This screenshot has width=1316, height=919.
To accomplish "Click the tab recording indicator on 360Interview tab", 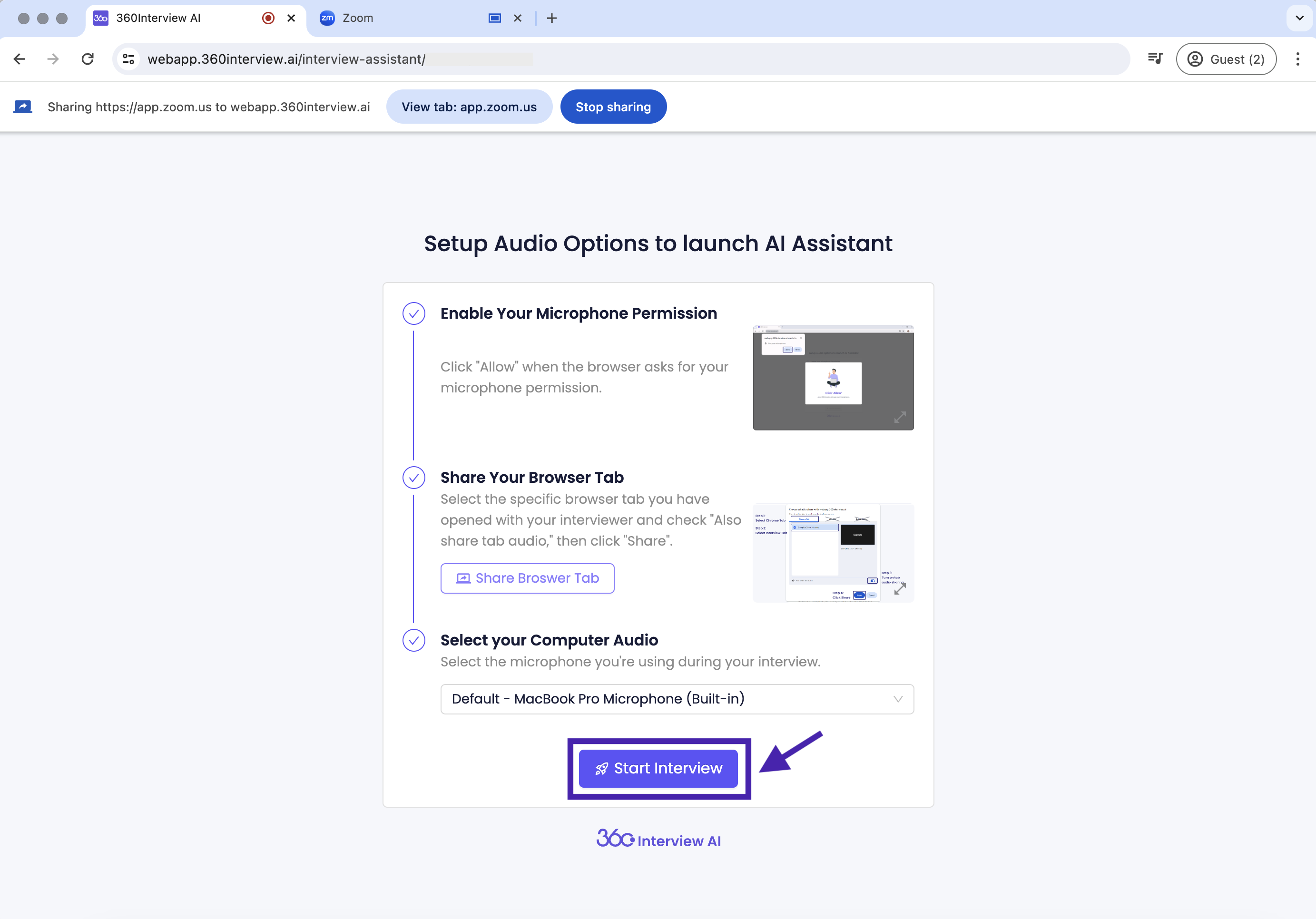I will click(268, 19).
